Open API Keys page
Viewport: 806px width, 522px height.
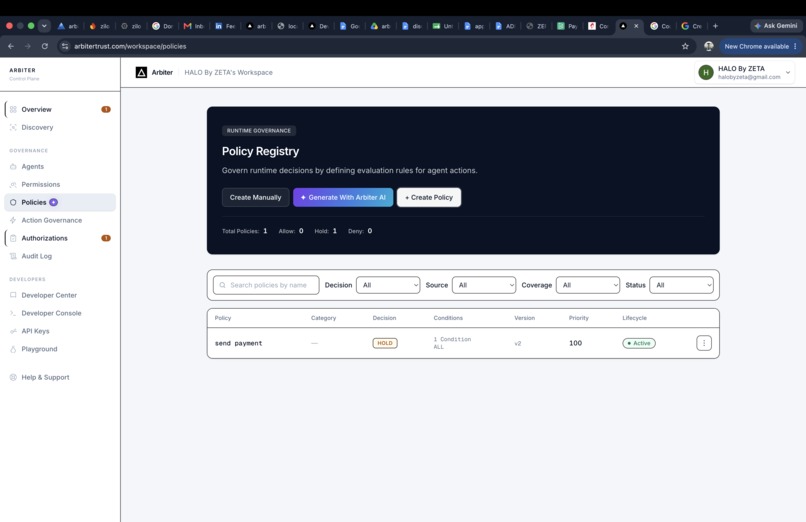[60, 331]
